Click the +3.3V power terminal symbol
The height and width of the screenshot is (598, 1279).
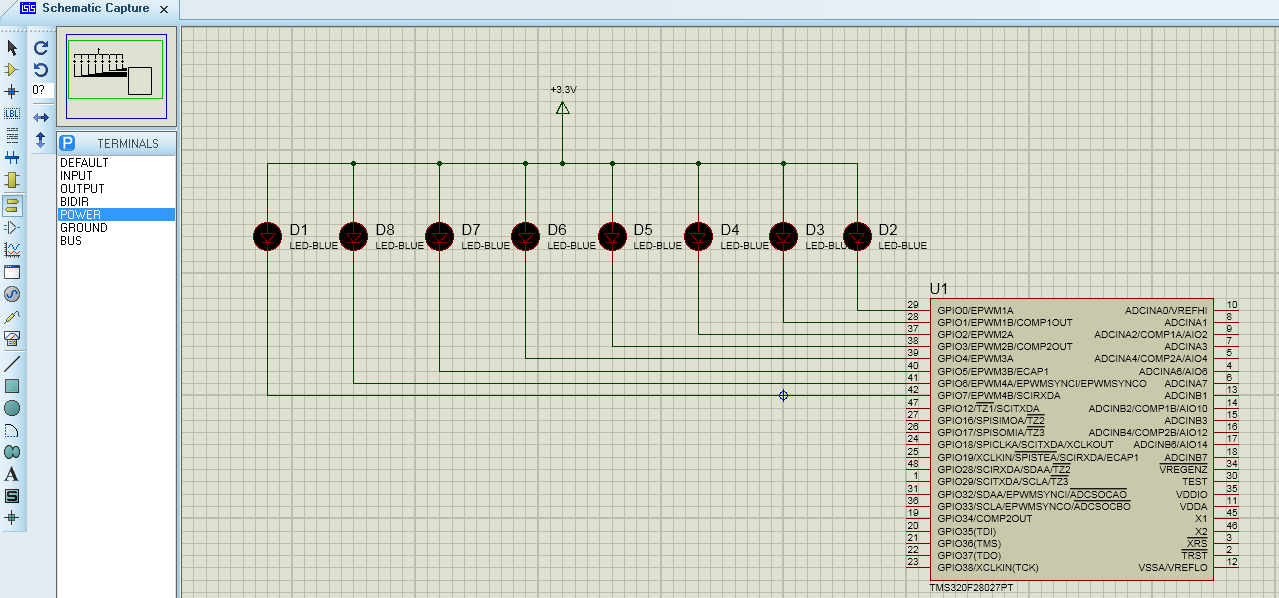pyautogui.click(x=563, y=107)
